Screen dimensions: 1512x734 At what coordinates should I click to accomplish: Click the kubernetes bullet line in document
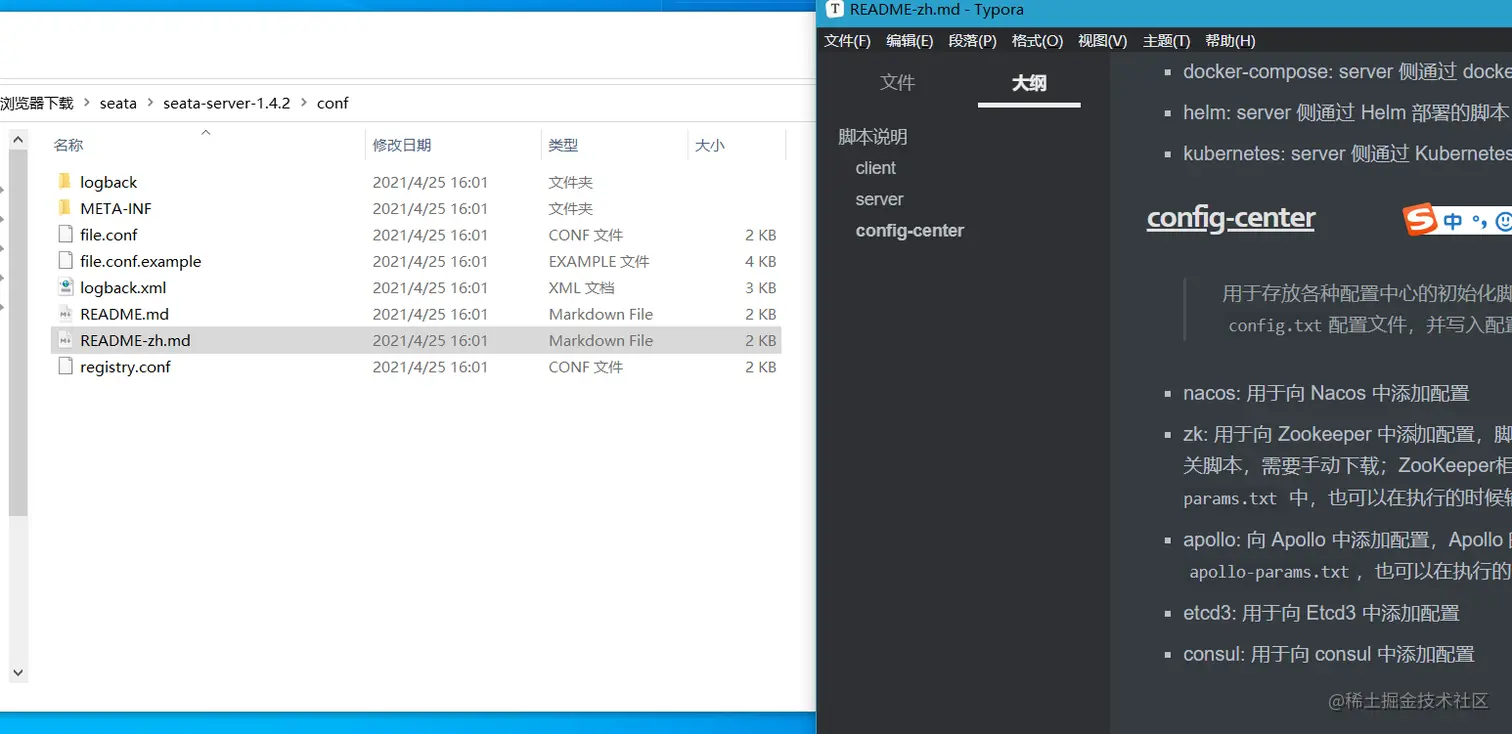(1347, 153)
